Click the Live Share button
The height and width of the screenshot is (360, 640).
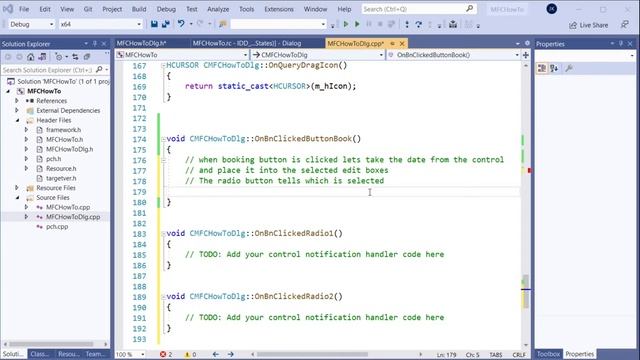(x=589, y=25)
